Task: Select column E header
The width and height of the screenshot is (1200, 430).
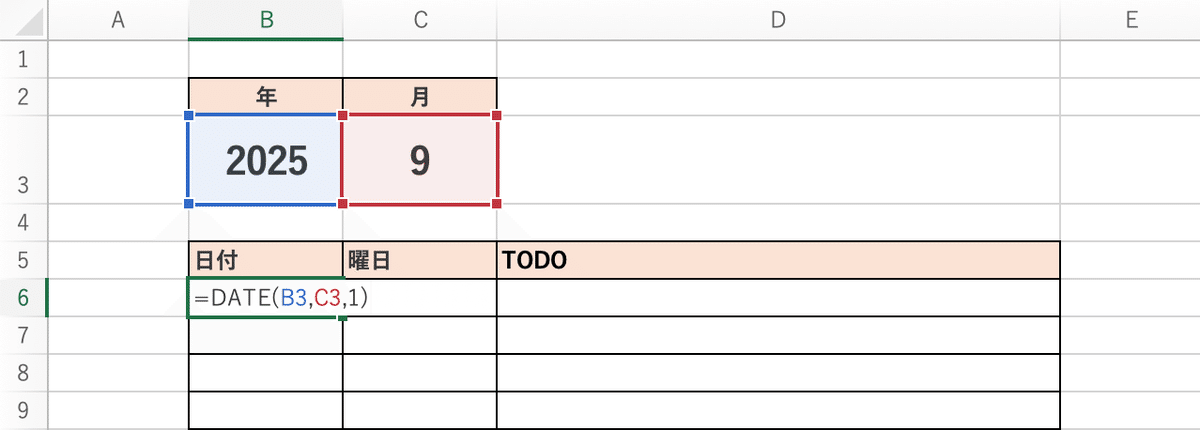Action: (x=1130, y=20)
